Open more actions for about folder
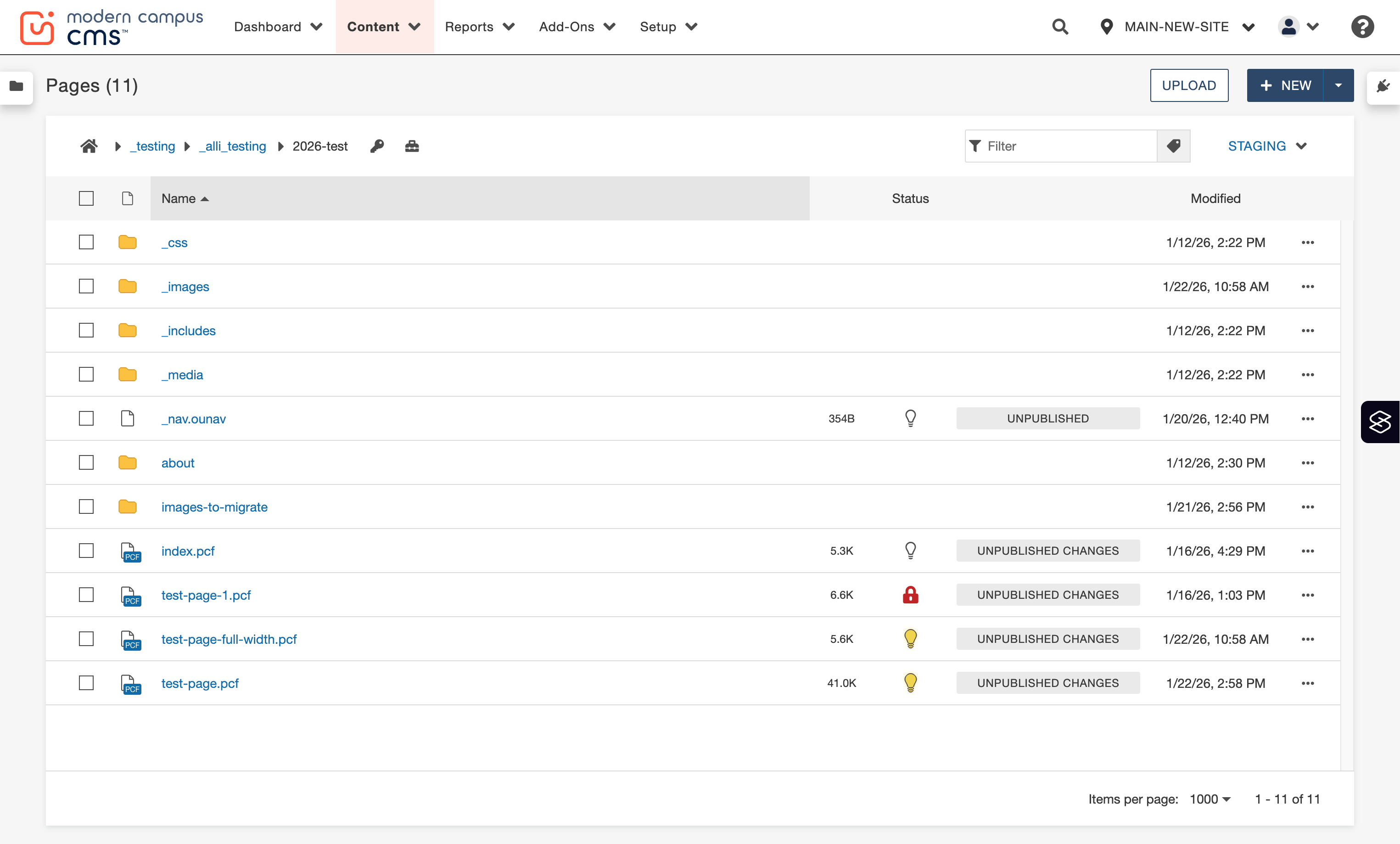1400x844 pixels. (1307, 462)
